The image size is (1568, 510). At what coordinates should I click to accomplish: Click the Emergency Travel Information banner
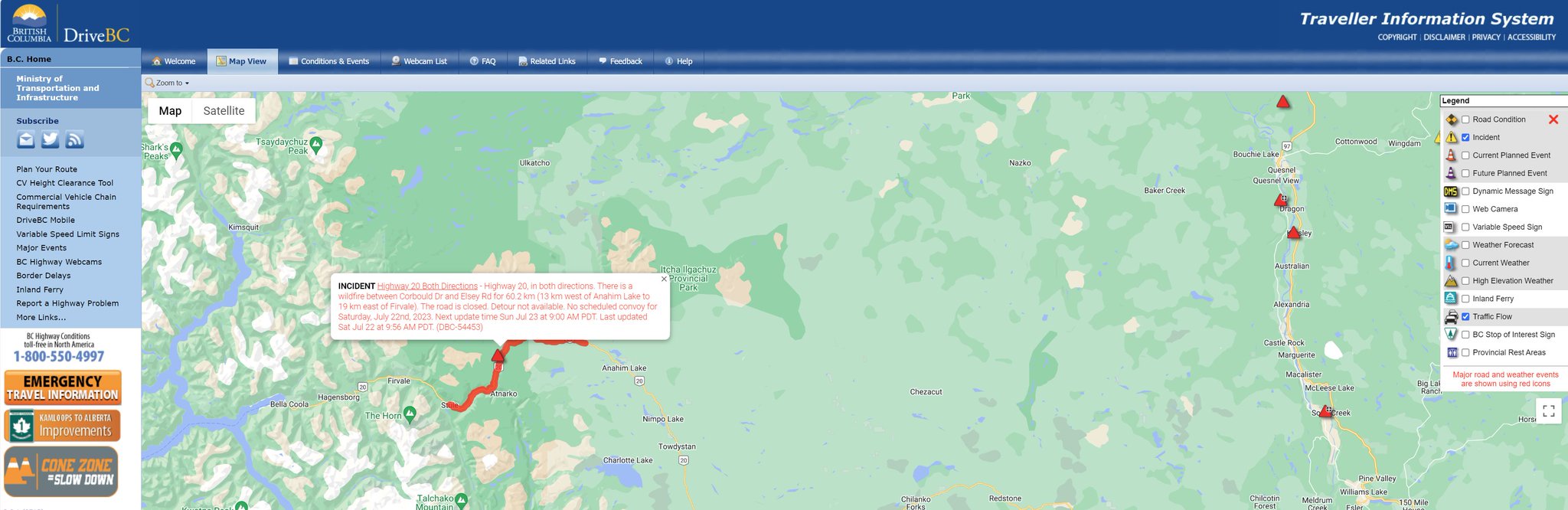tap(63, 387)
